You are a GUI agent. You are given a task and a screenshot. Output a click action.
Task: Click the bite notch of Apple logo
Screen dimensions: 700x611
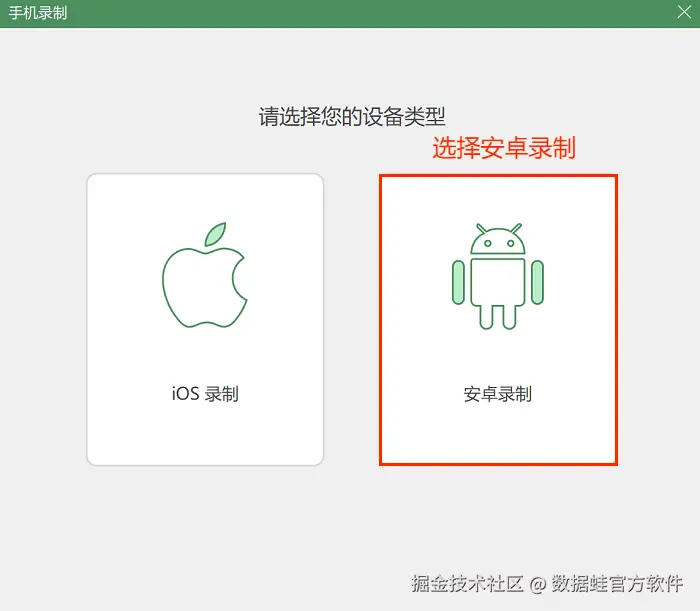point(240,280)
